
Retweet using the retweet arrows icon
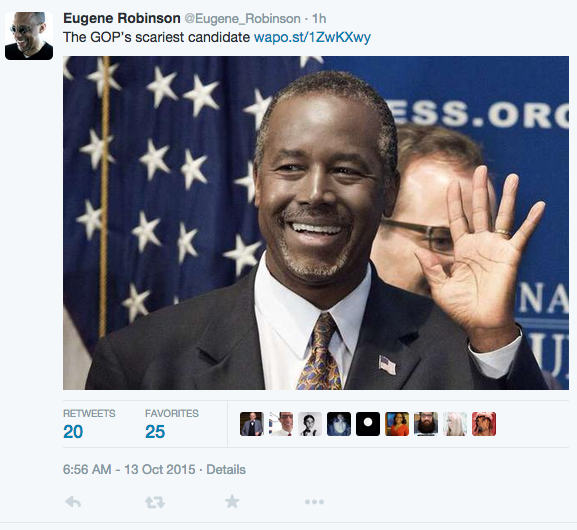click(155, 502)
